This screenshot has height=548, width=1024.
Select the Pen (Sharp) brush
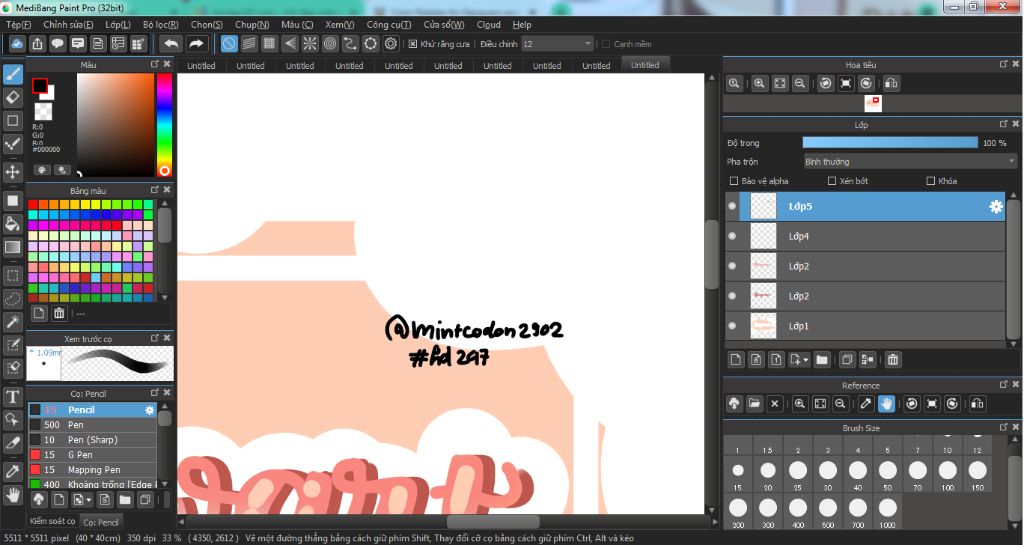pos(92,440)
